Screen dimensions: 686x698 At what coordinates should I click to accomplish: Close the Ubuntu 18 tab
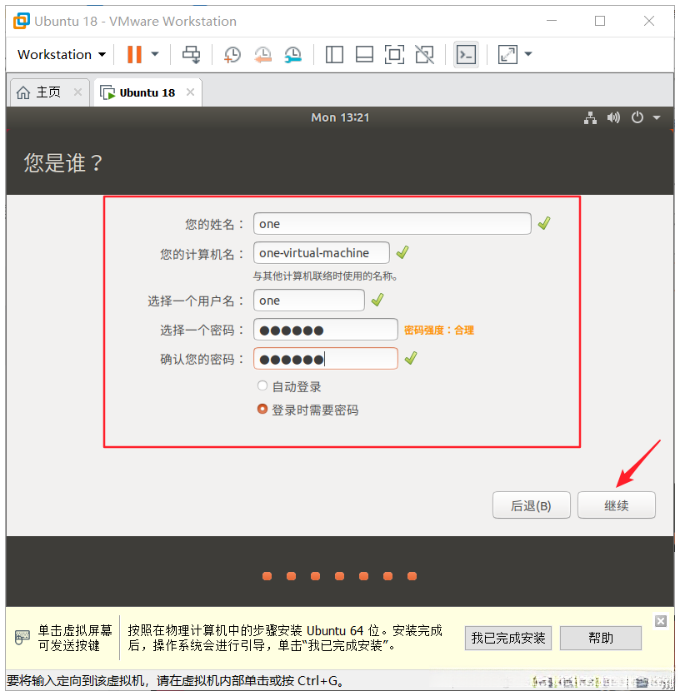[191, 92]
